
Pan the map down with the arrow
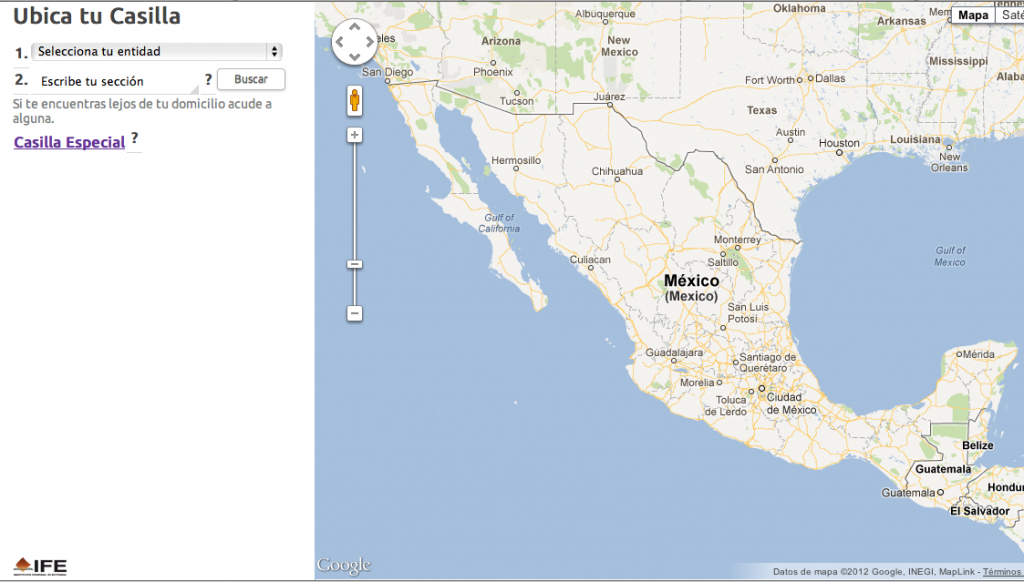click(354, 56)
